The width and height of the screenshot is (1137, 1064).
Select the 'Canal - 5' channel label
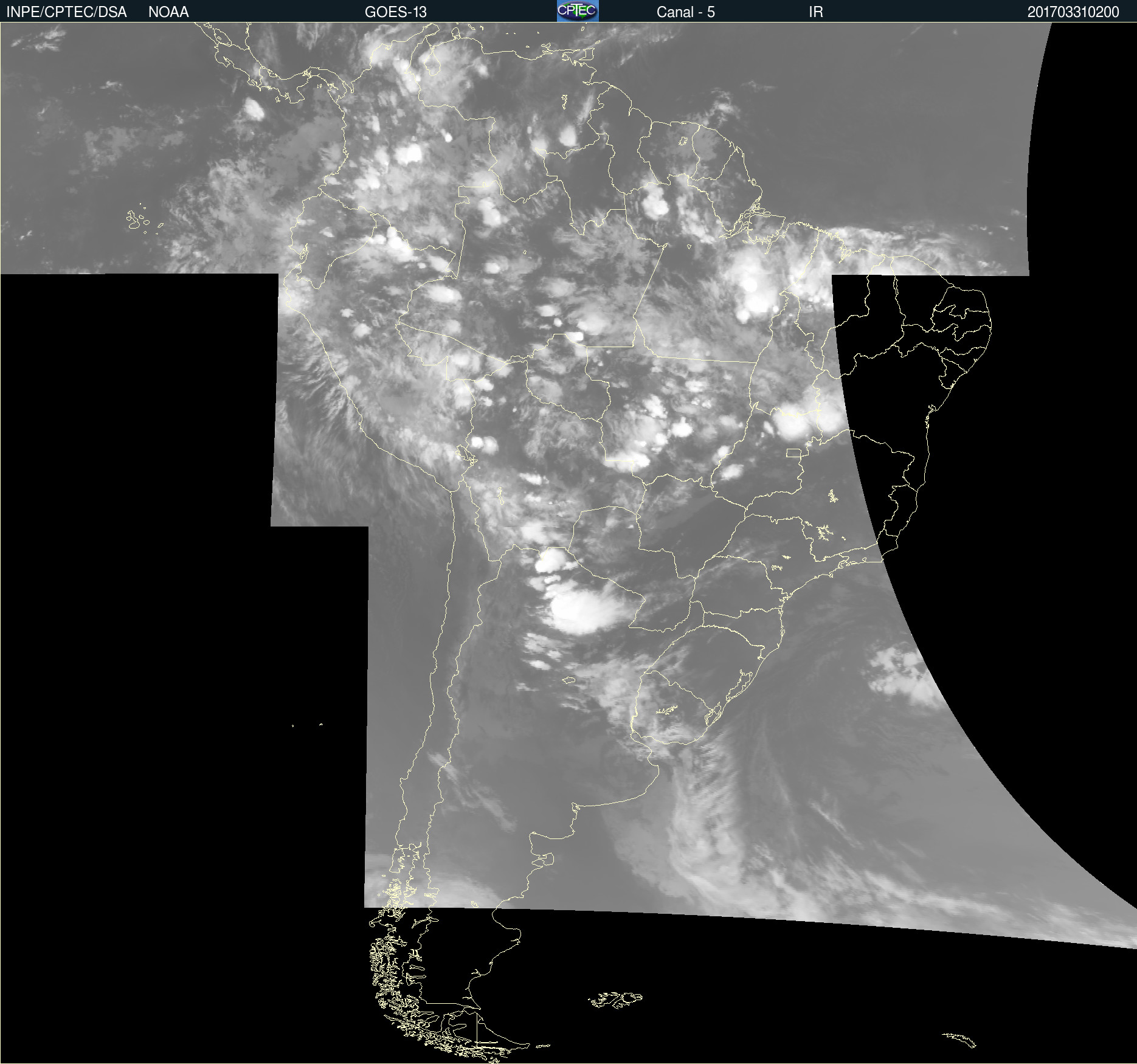tap(686, 12)
